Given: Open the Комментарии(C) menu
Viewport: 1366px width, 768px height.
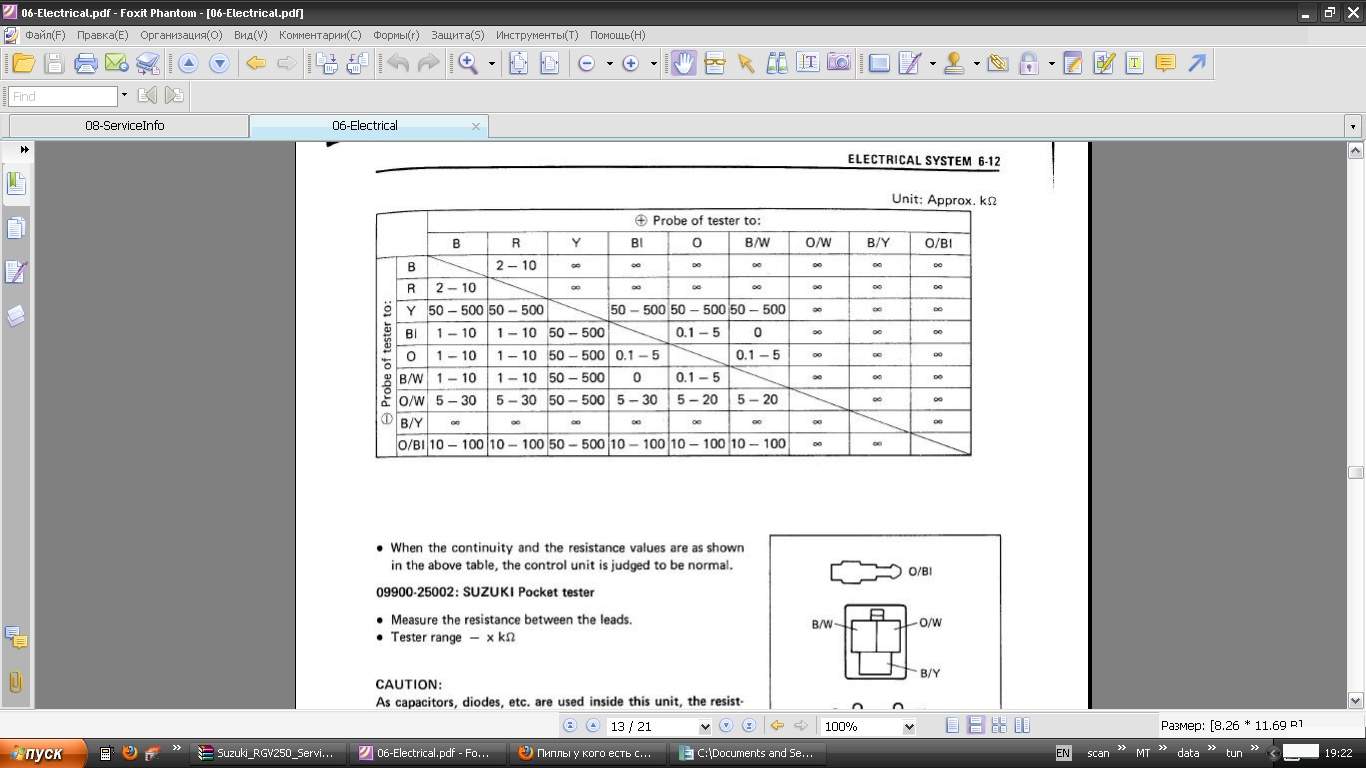Looking at the screenshot, I should coord(320,35).
